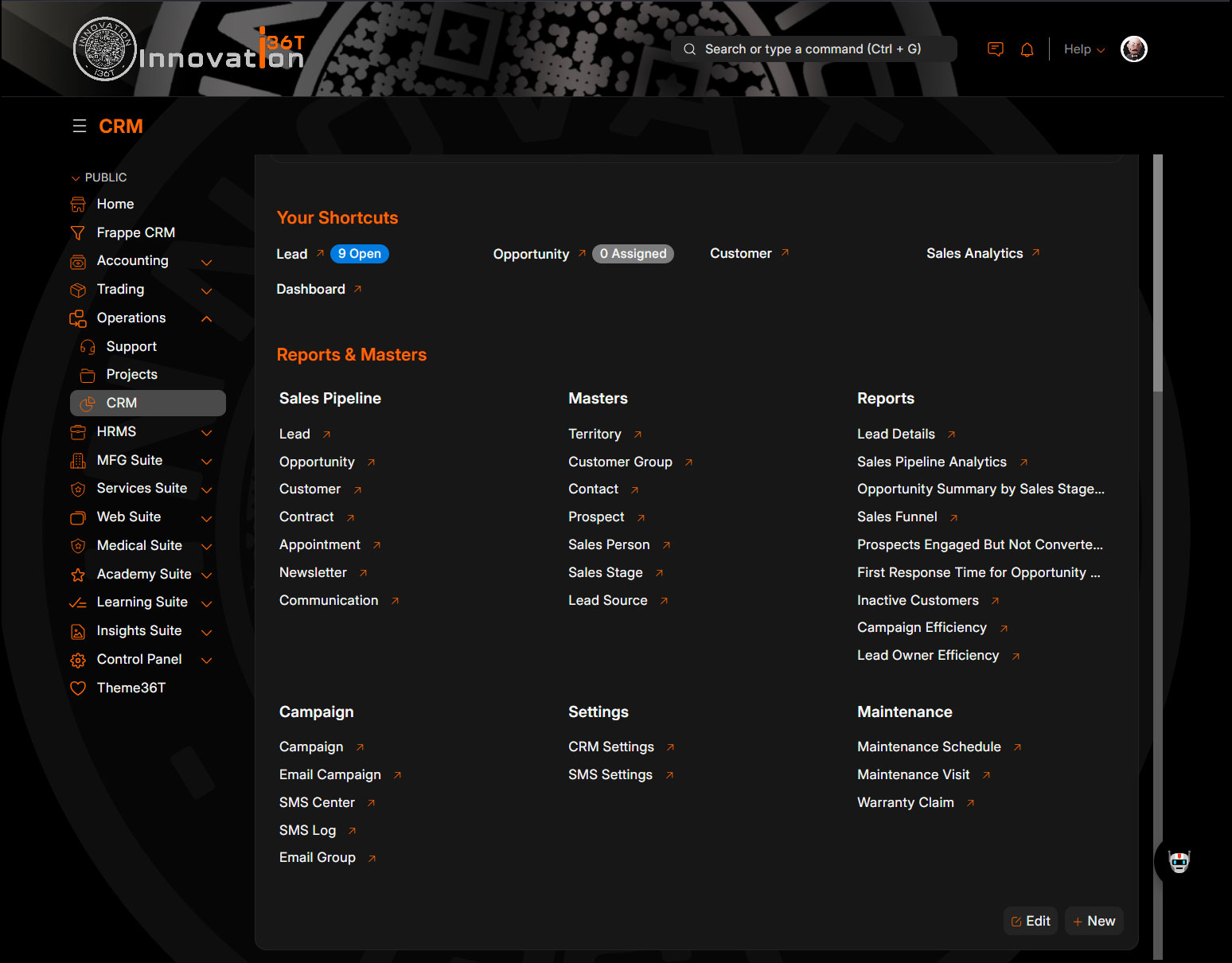
Task: Click the Innovation 36T logo
Action: coord(189,49)
